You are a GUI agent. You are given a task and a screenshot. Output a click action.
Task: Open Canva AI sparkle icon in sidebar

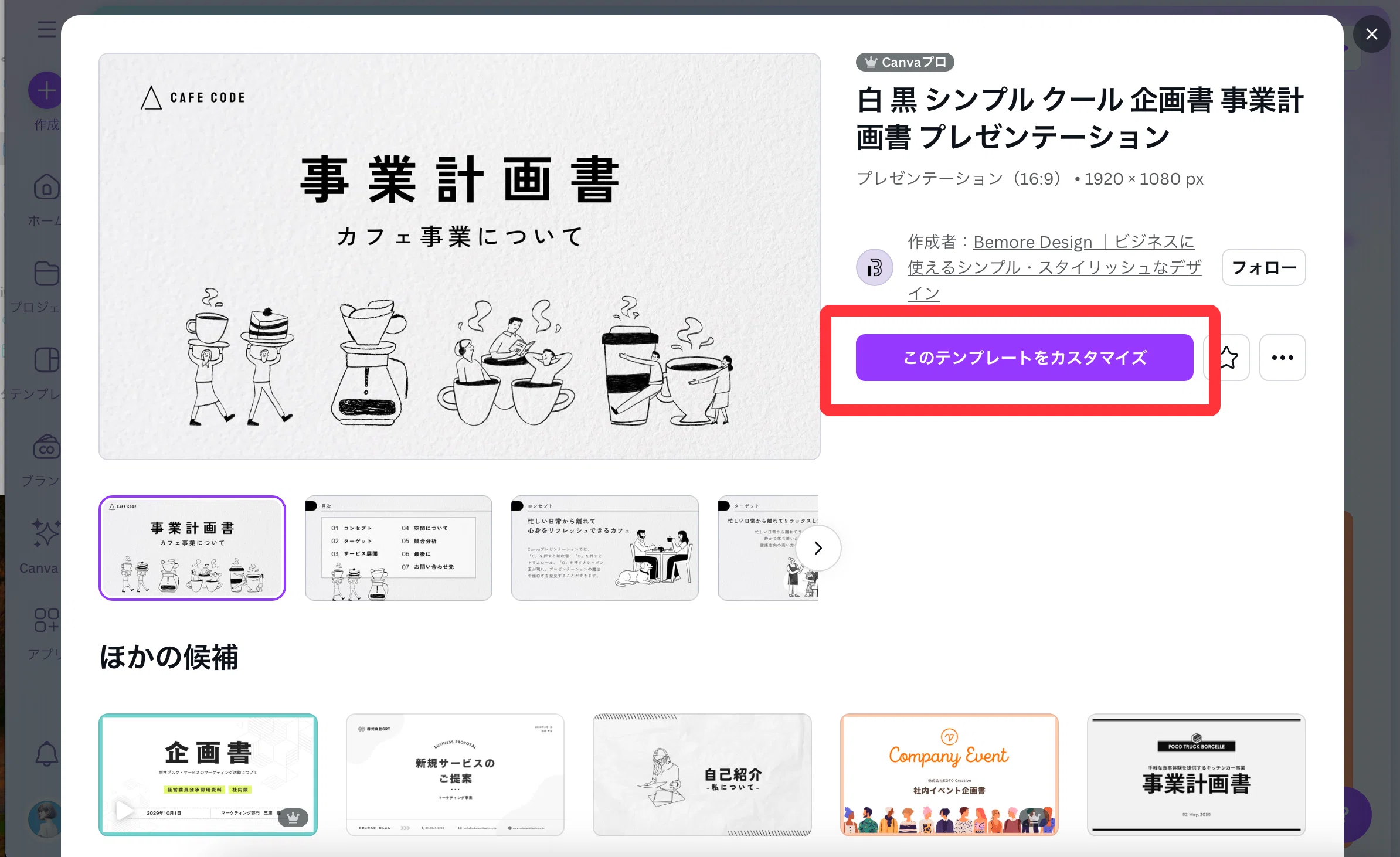click(x=46, y=533)
